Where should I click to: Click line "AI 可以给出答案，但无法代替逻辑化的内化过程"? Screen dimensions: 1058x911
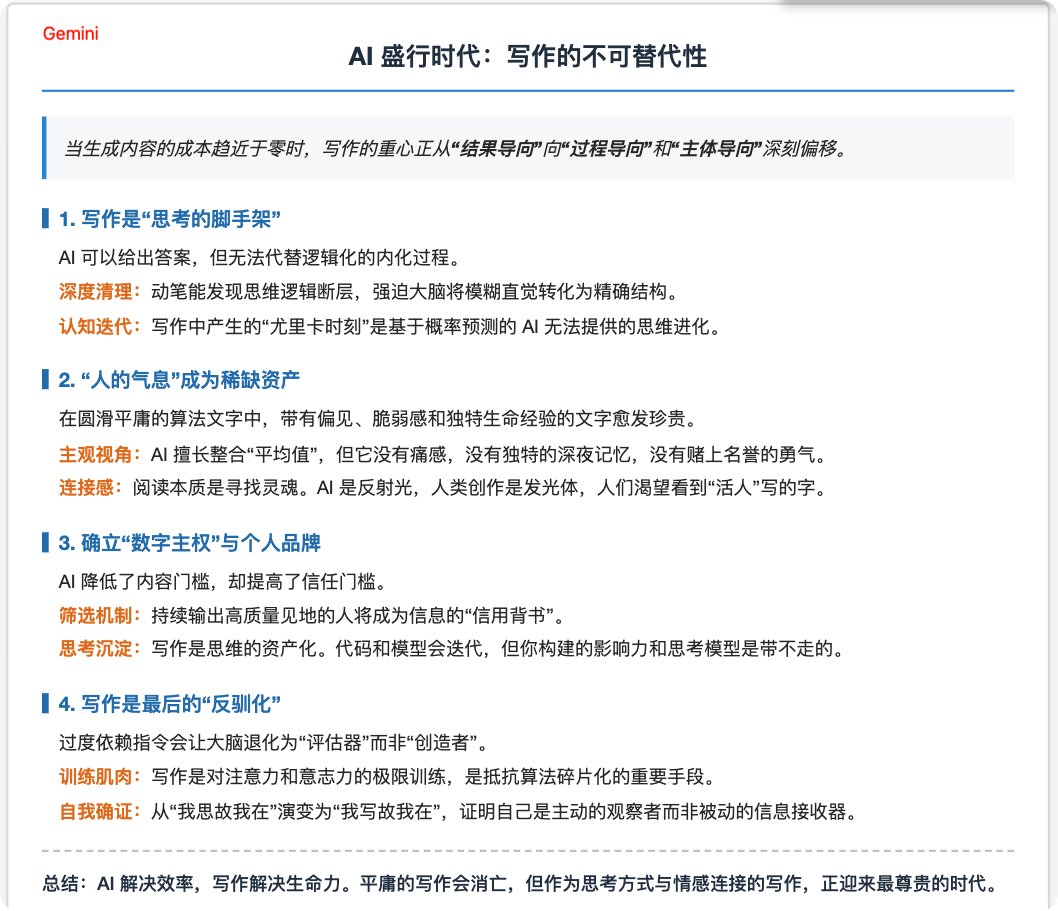pos(260,257)
